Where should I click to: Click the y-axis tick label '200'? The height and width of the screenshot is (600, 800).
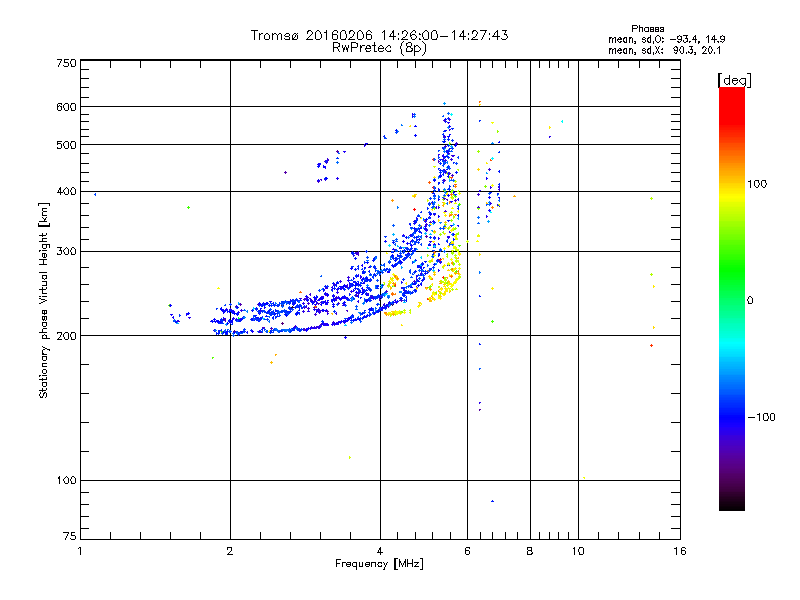pos(66,336)
